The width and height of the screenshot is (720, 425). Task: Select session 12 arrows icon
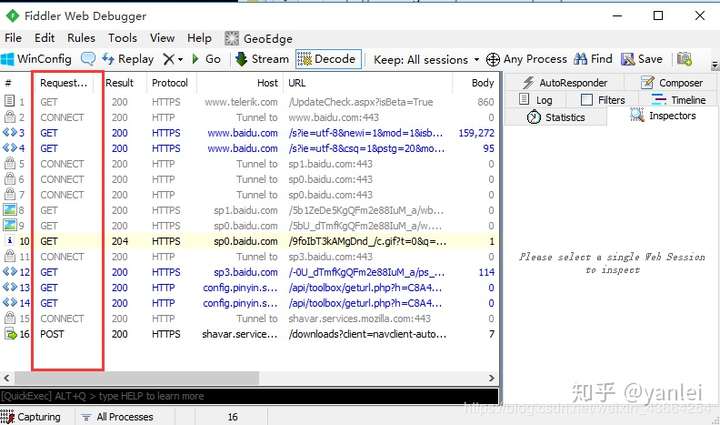10,272
